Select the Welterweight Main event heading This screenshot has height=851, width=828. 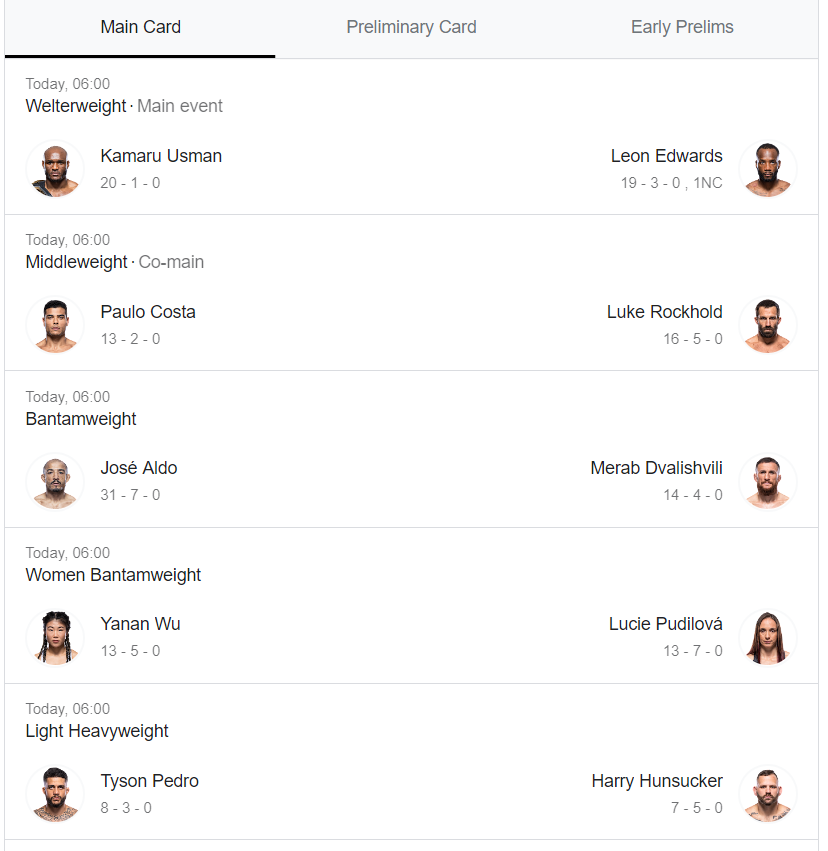point(124,106)
